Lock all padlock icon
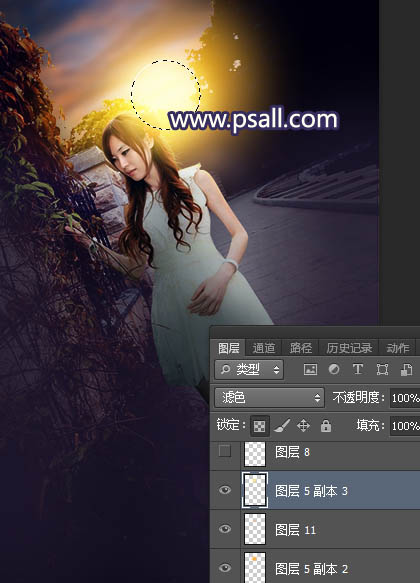Screen dimensions: 420x583 326,426
